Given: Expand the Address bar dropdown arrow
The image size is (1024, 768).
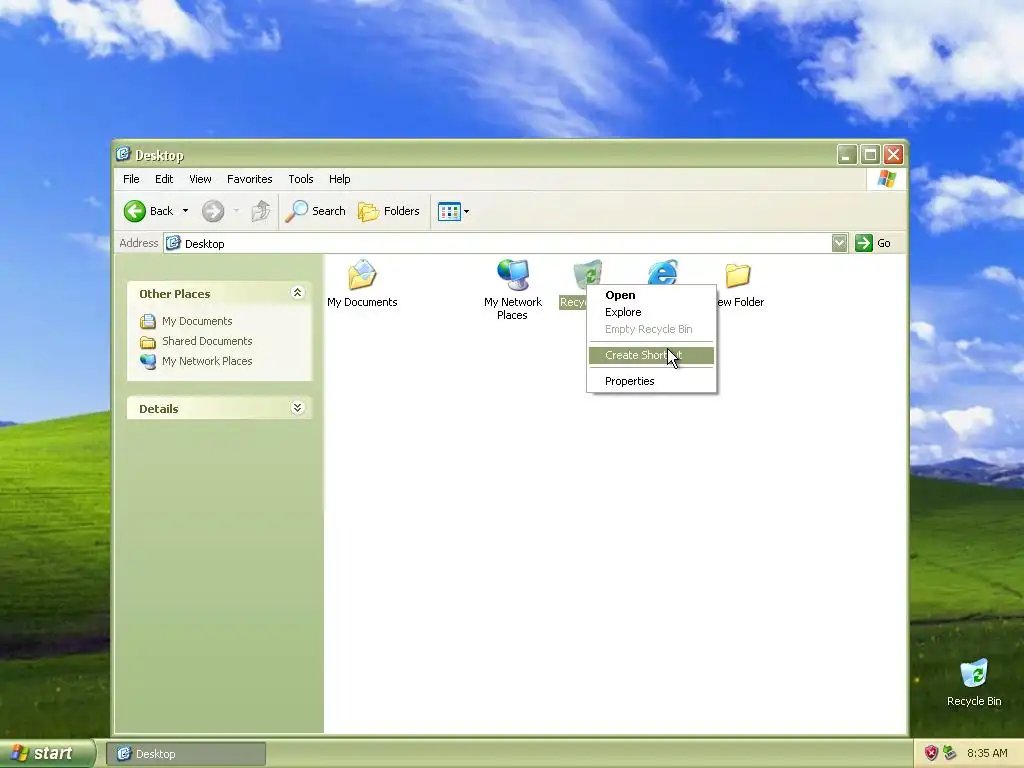Looking at the screenshot, I should tap(840, 243).
